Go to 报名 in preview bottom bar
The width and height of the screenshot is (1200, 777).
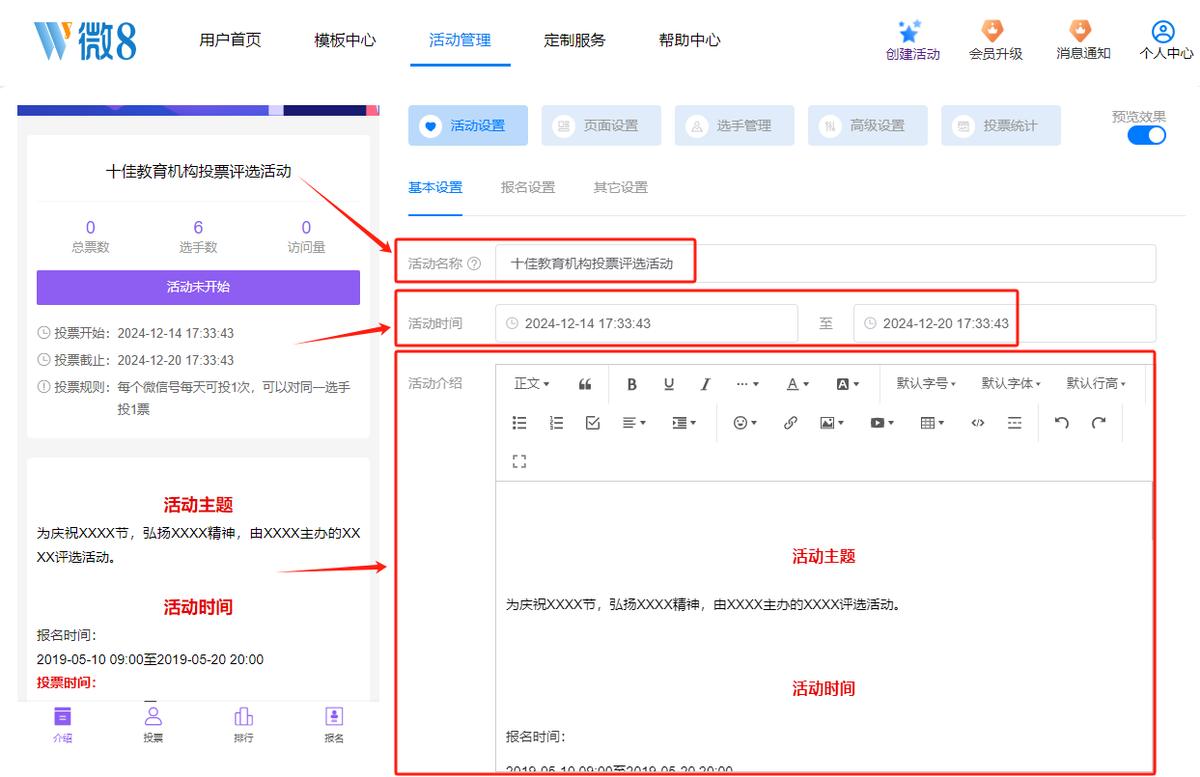(x=334, y=725)
